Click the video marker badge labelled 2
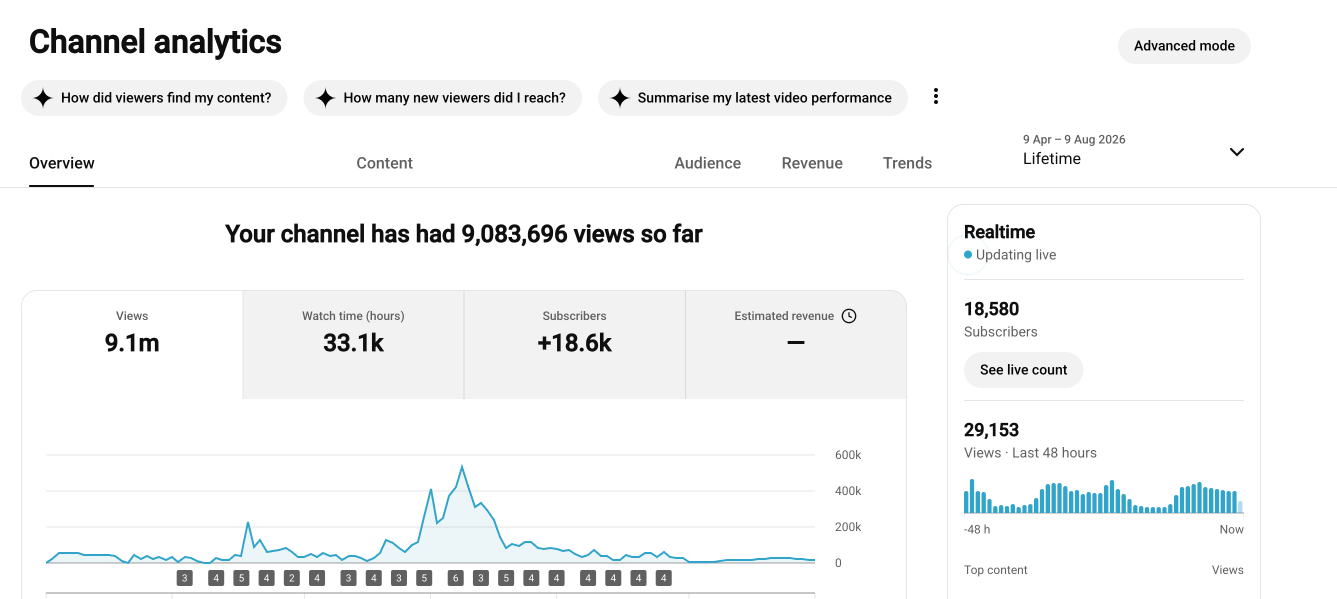Image resolution: width=1337 pixels, height=599 pixels. coord(291,578)
